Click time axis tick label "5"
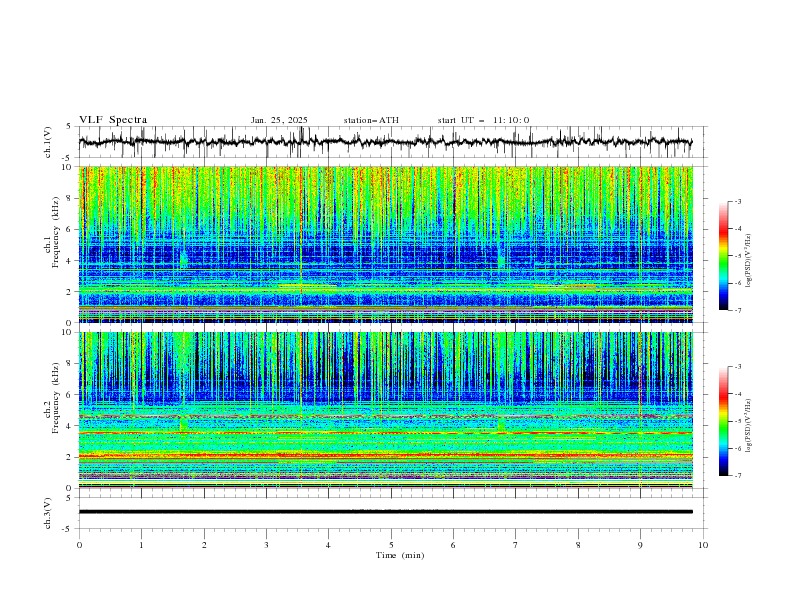Viewport: 792px width, 612px height. pos(391,545)
